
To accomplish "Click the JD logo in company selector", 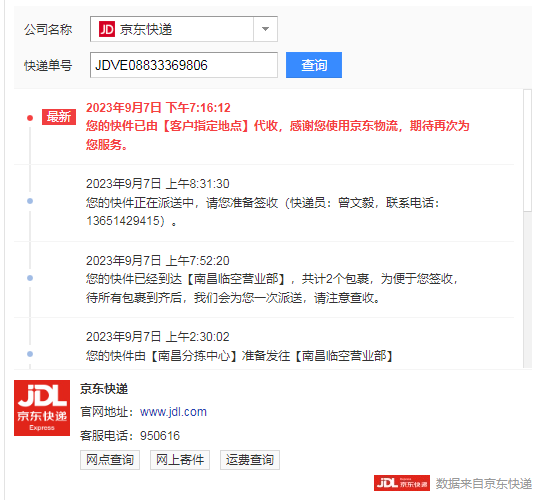I will point(107,29).
